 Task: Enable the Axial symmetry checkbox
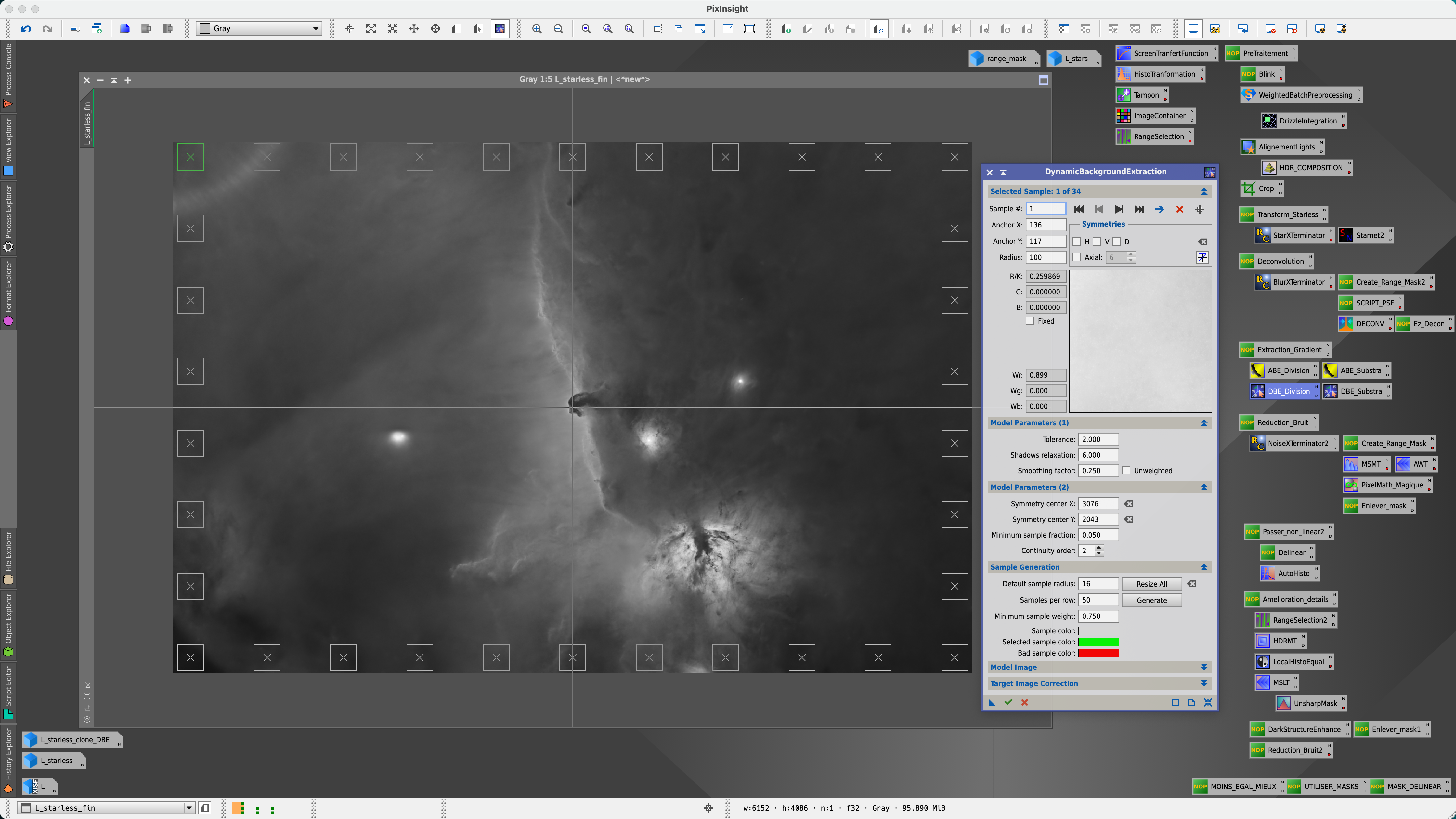pyautogui.click(x=1077, y=257)
